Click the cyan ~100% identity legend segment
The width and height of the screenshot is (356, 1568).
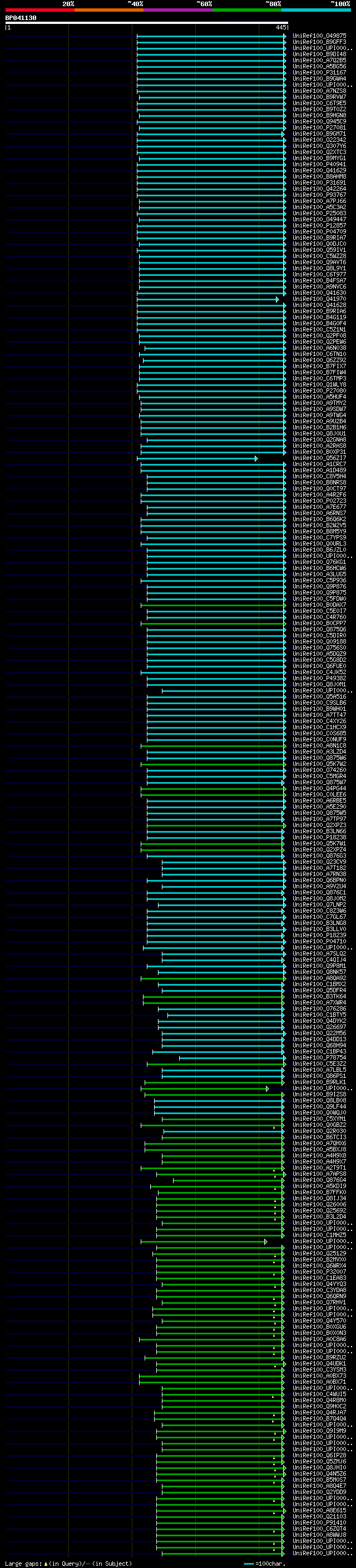click(x=316, y=10)
